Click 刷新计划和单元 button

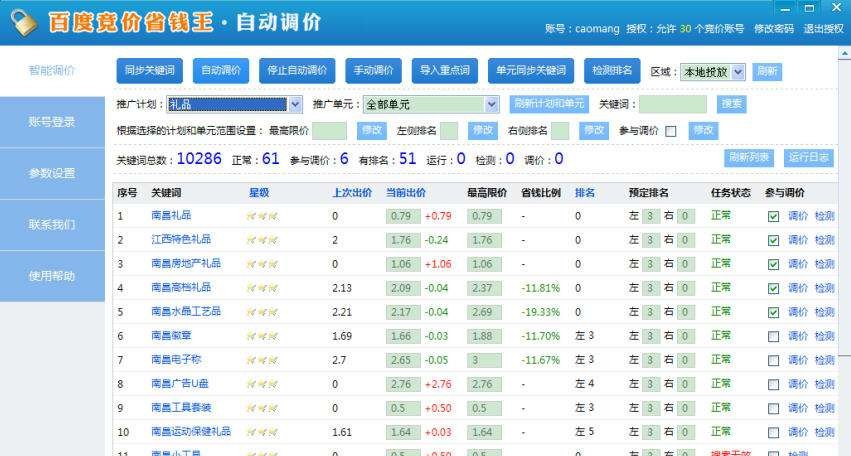coord(549,104)
